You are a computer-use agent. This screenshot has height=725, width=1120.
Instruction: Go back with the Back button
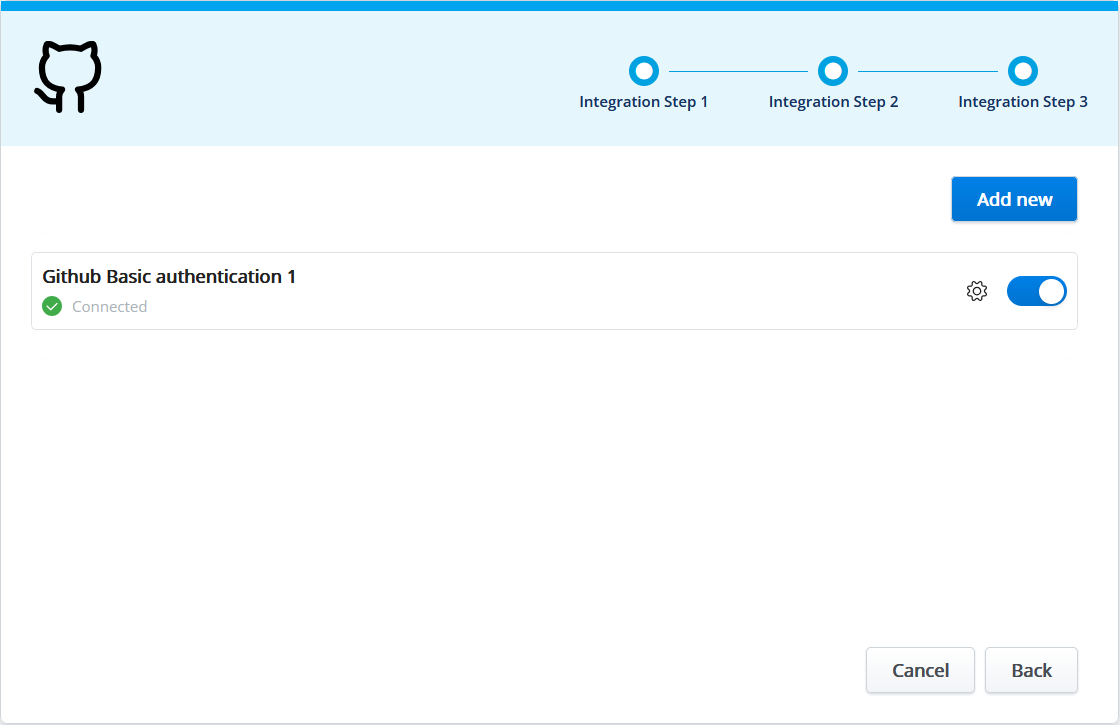(x=1031, y=670)
